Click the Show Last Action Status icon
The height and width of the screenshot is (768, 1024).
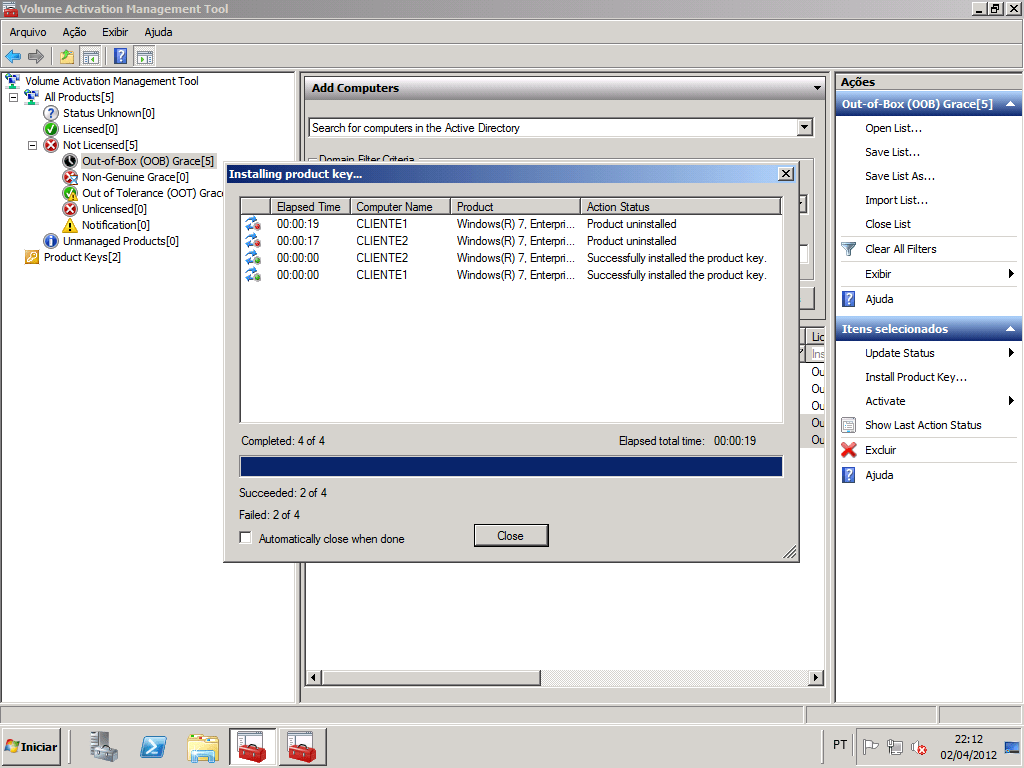(x=848, y=425)
